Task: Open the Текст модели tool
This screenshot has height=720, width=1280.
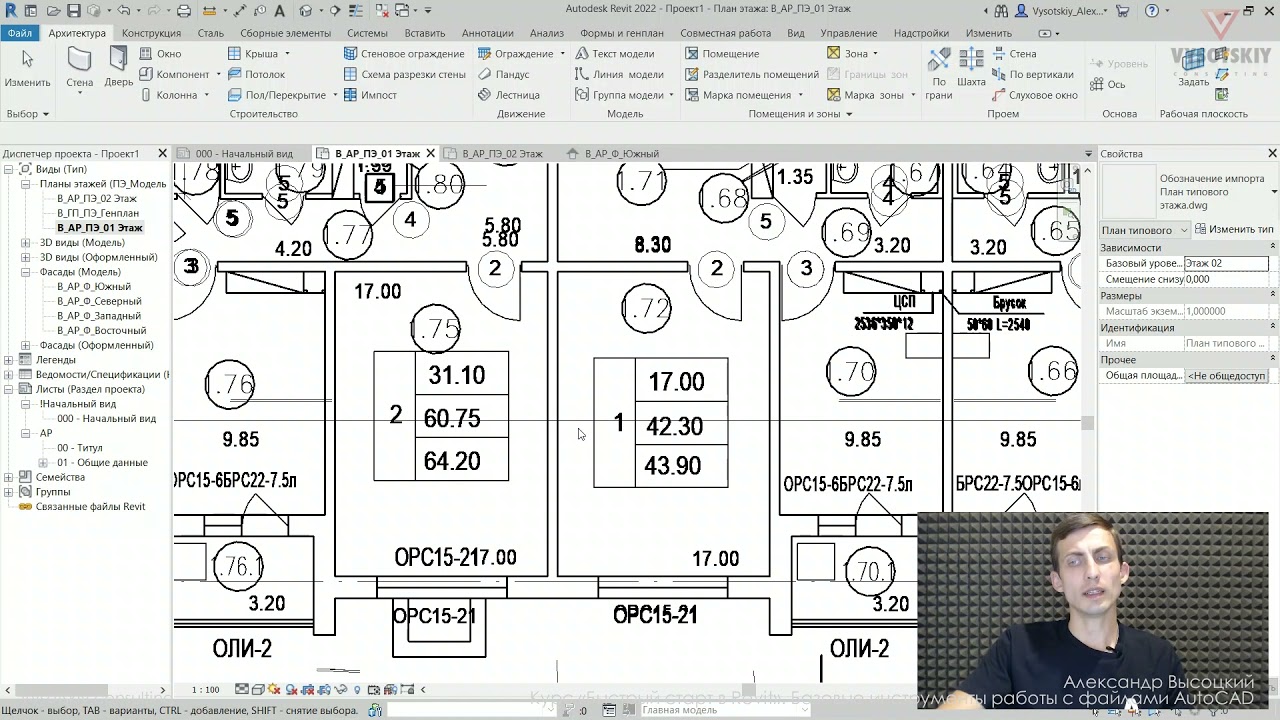Action: point(614,54)
